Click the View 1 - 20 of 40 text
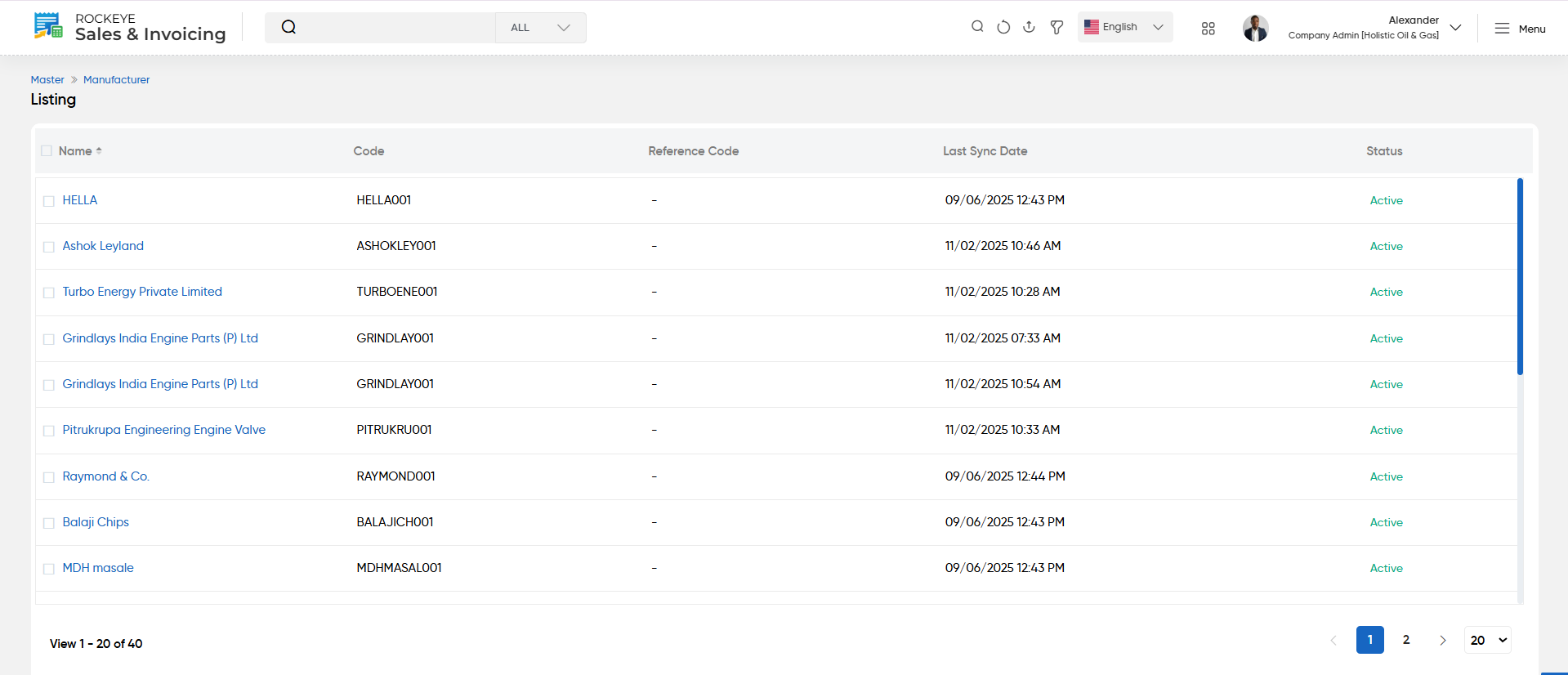Viewport: 1568px width, 675px height. pos(96,644)
